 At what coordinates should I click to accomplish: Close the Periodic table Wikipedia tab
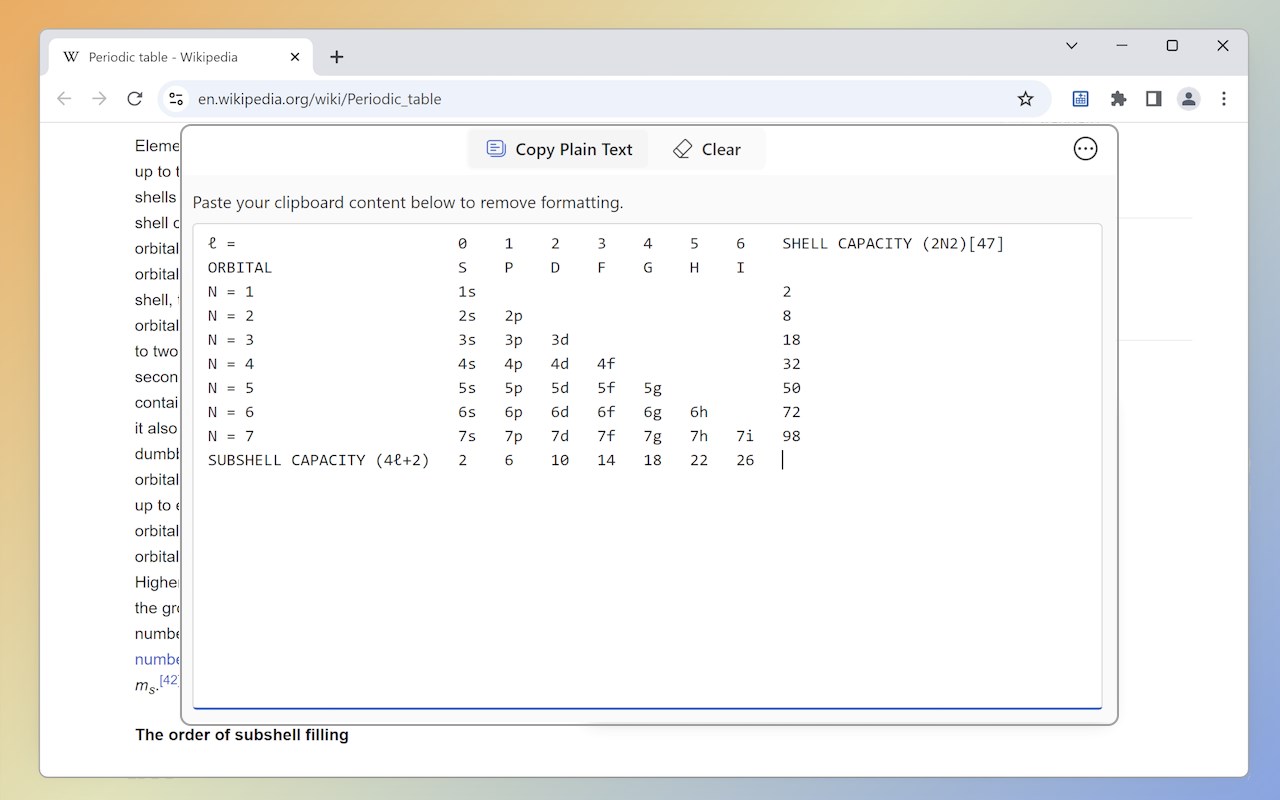click(x=295, y=57)
